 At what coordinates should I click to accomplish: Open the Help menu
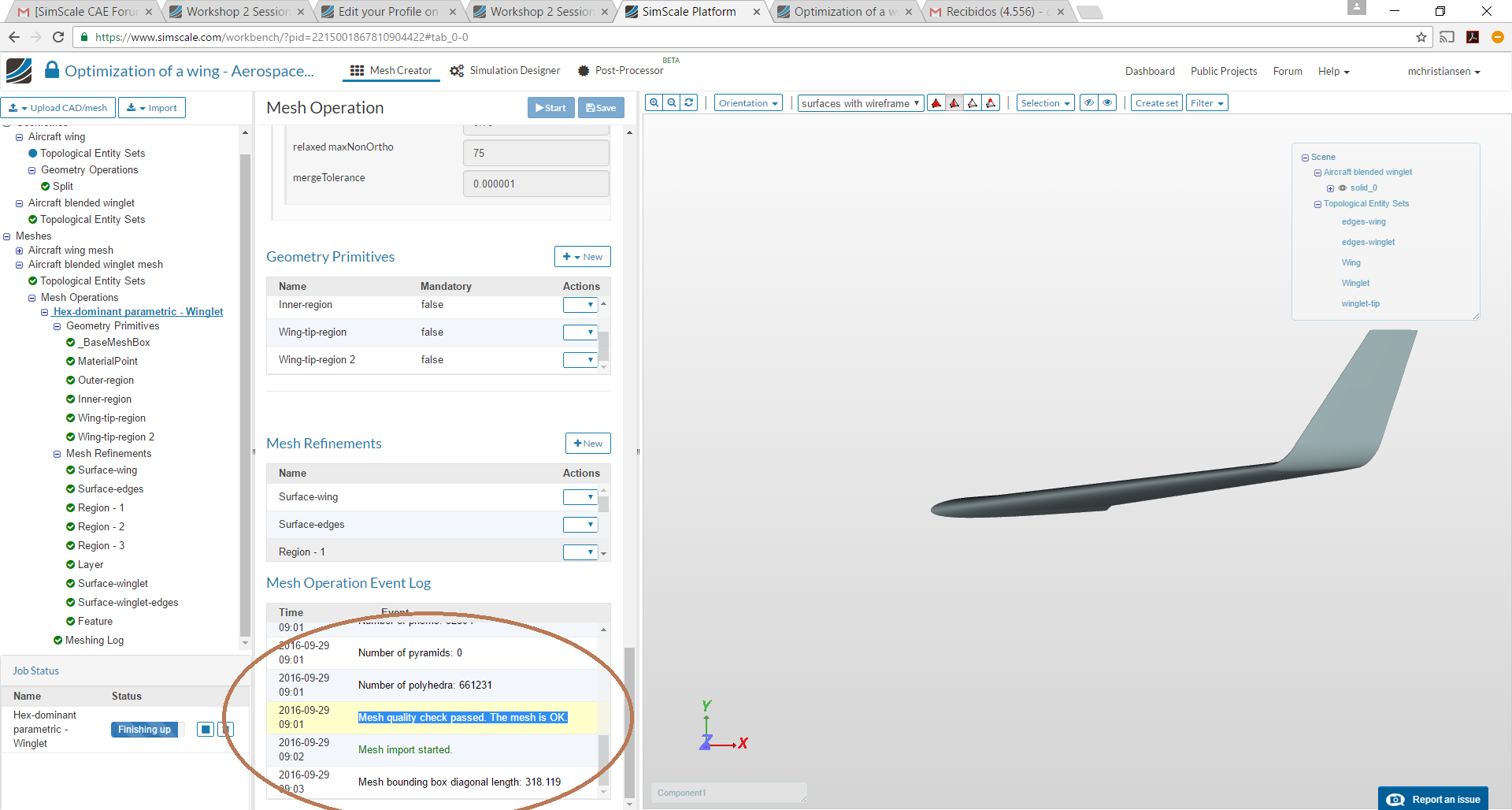click(x=1333, y=71)
